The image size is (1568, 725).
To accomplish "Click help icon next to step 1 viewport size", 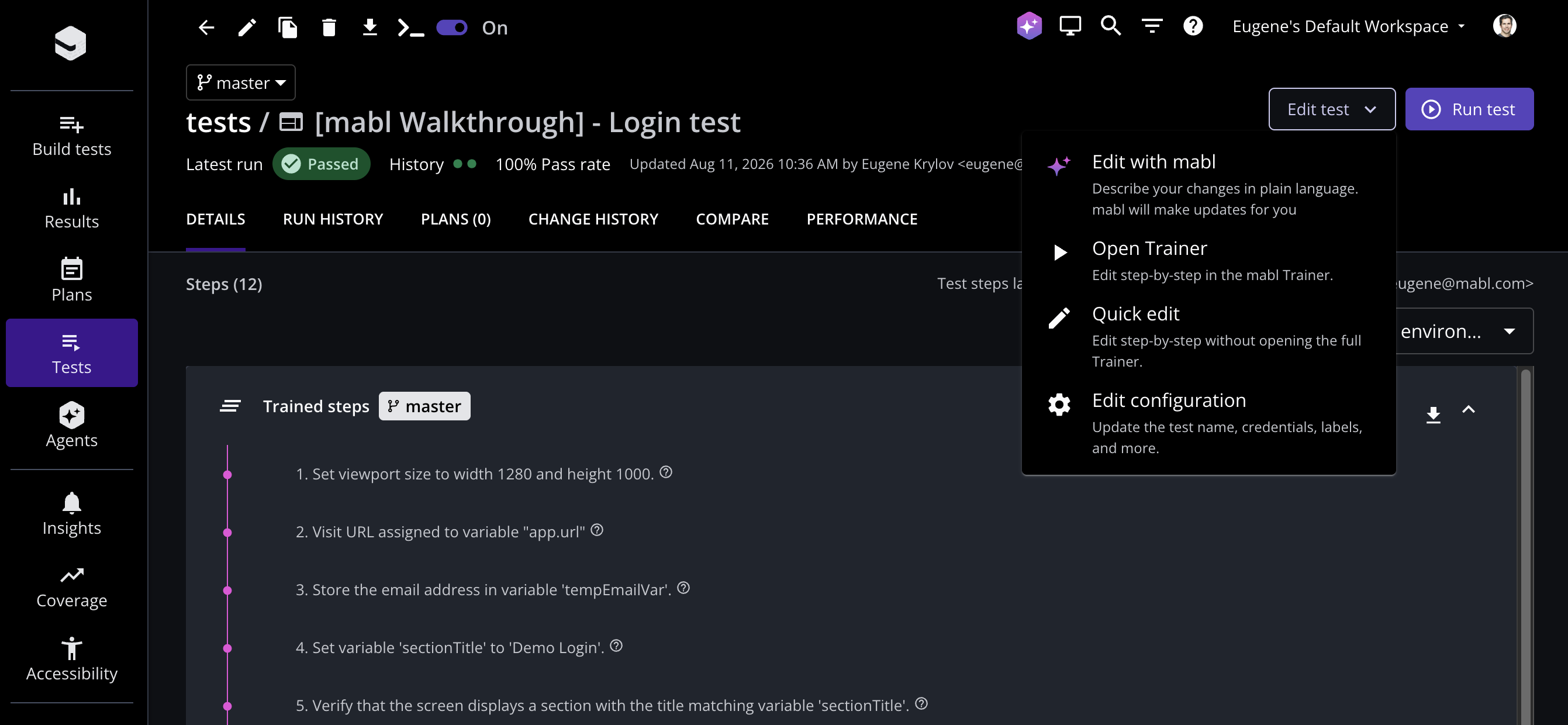I will [x=666, y=472].
